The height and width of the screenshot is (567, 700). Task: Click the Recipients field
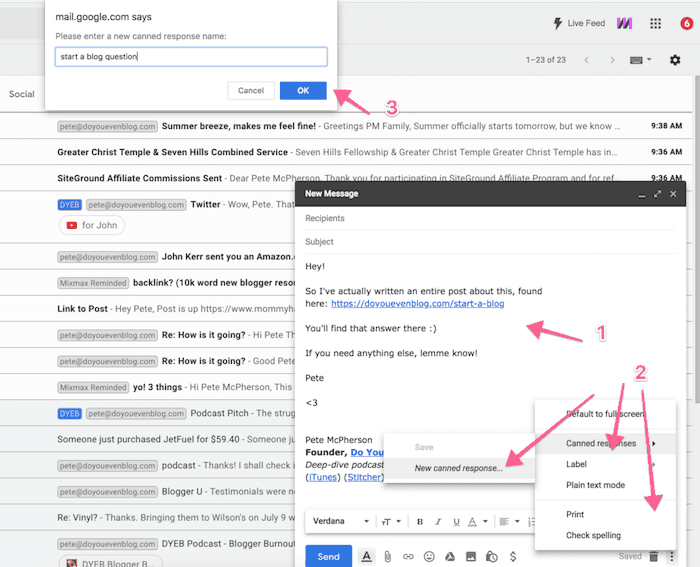(x=490, y=218)
